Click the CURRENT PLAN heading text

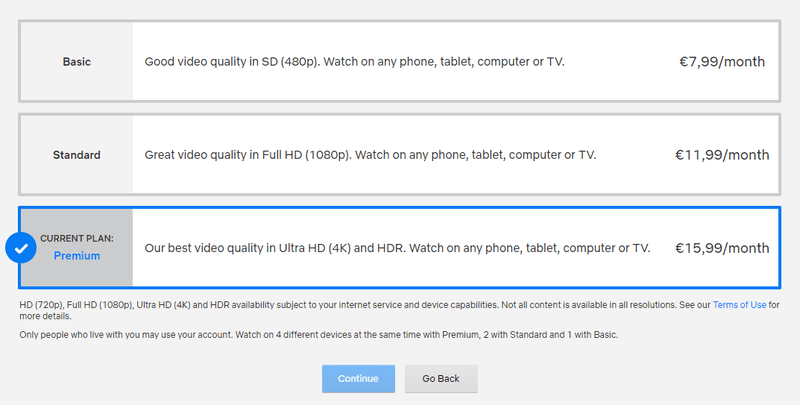tap(77, 239)
